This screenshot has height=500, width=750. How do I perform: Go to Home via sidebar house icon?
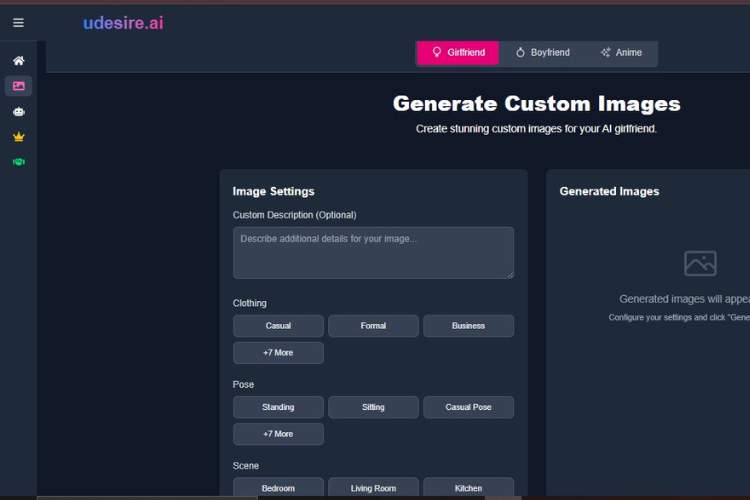pos(18,61)
